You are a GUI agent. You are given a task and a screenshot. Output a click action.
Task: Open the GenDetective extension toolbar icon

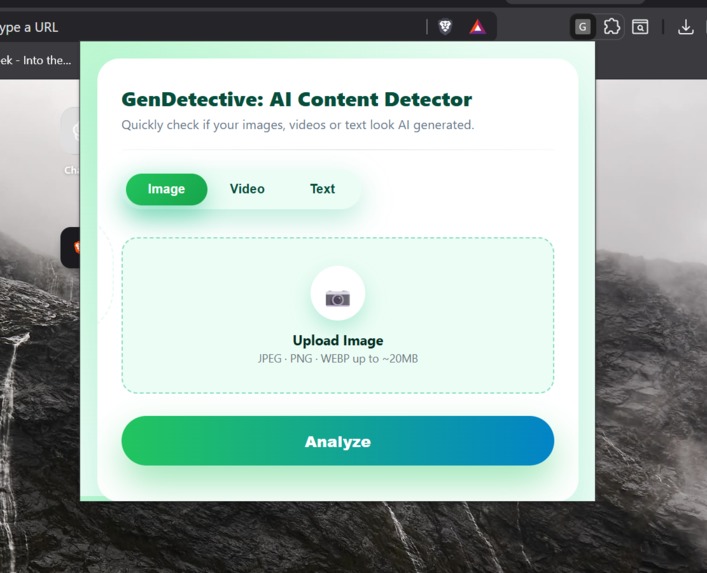click(583, 27)
